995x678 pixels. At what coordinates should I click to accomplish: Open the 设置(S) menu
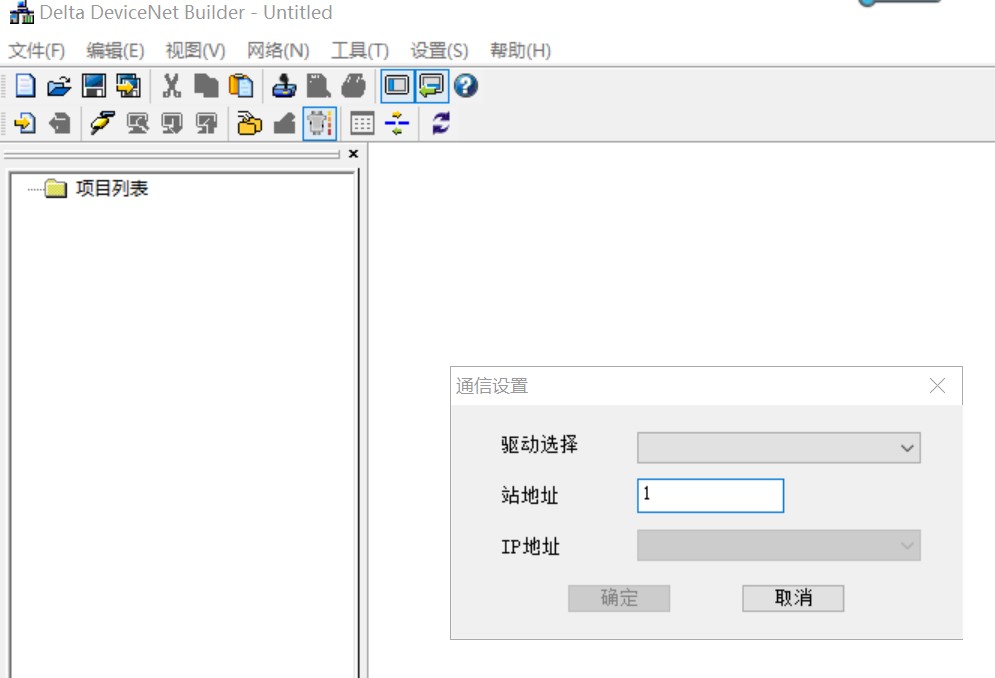[x=439, y=51]
